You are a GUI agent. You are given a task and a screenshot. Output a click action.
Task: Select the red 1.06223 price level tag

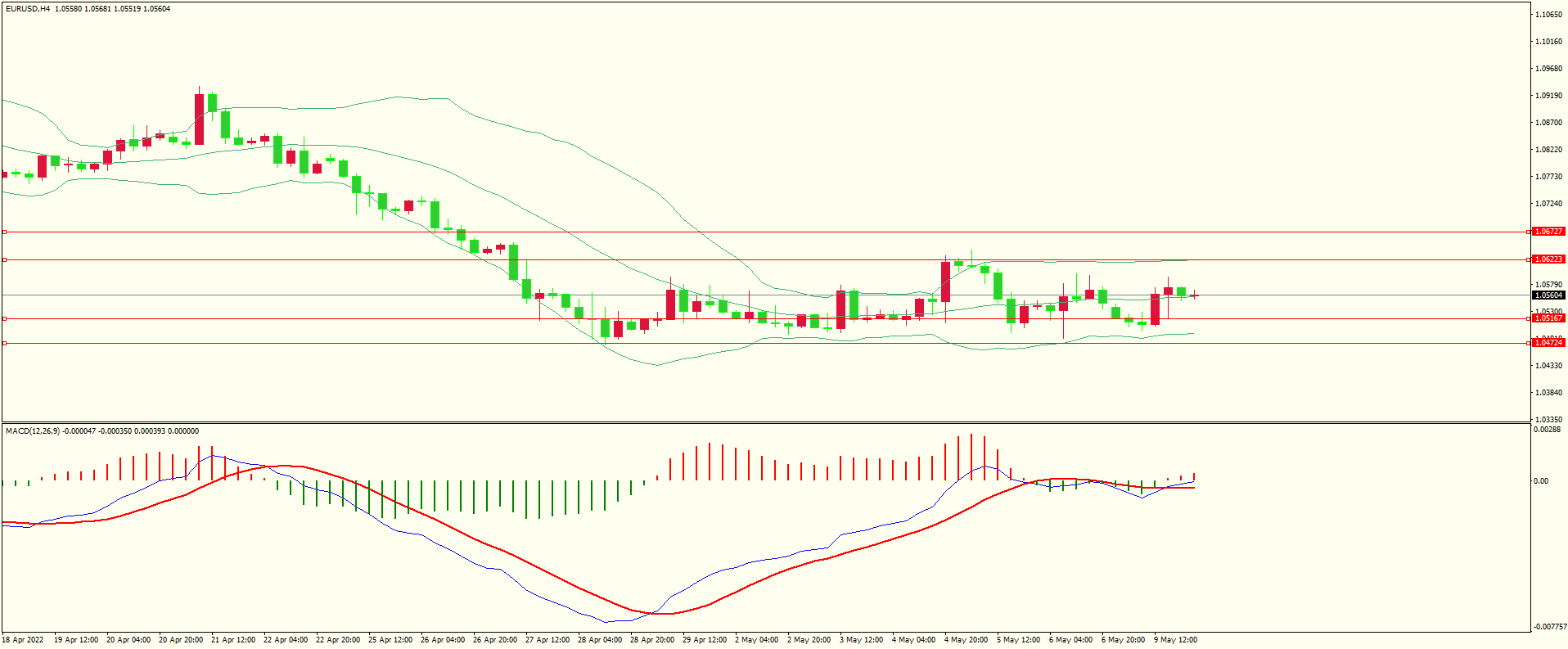click(1548, 259)
